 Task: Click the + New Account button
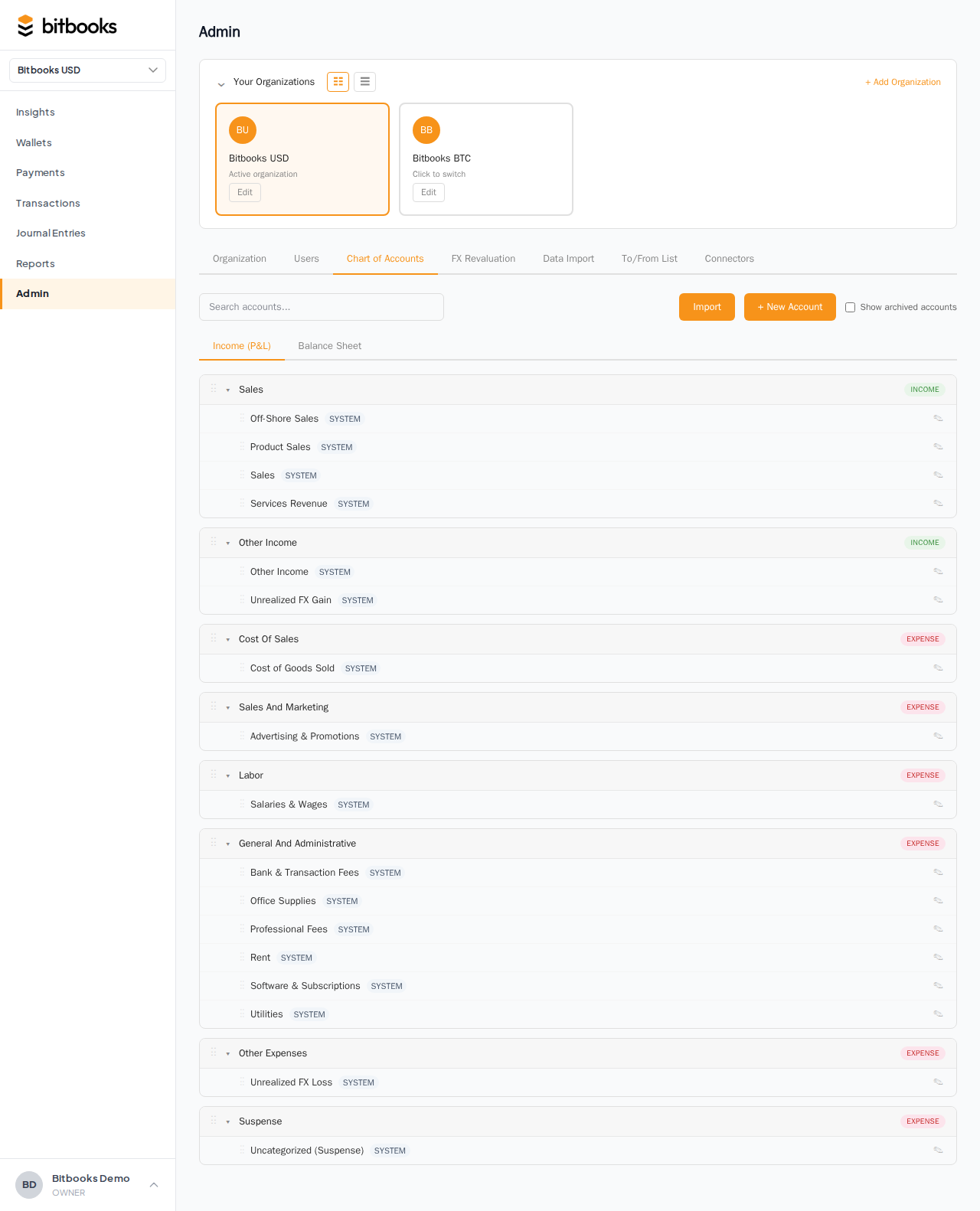coord(789,307)
